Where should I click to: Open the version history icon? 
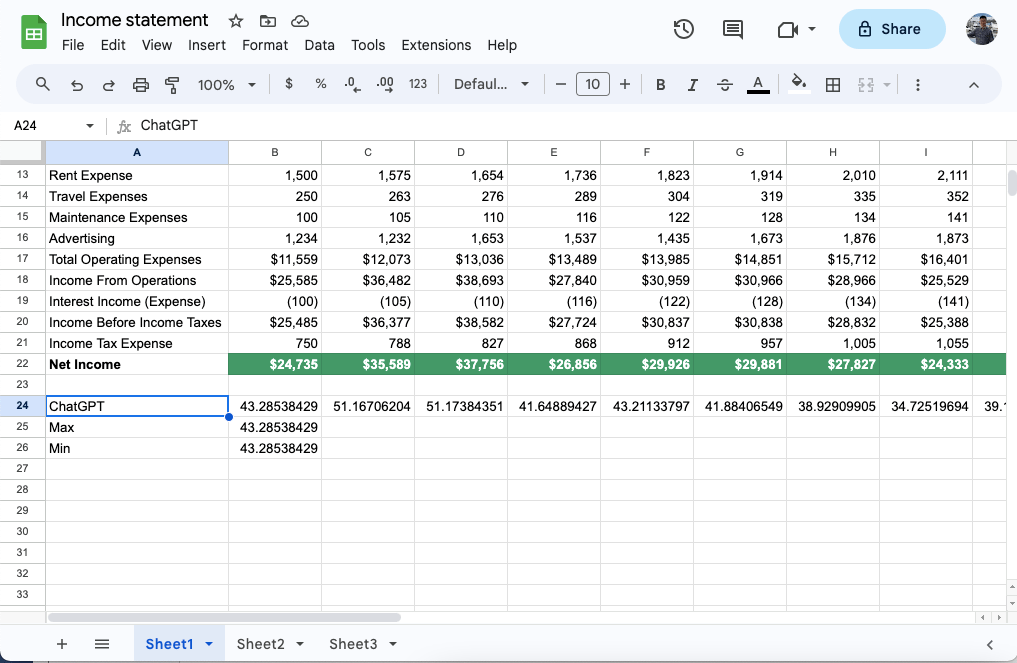pyautogui.click(x=684, y=30)
